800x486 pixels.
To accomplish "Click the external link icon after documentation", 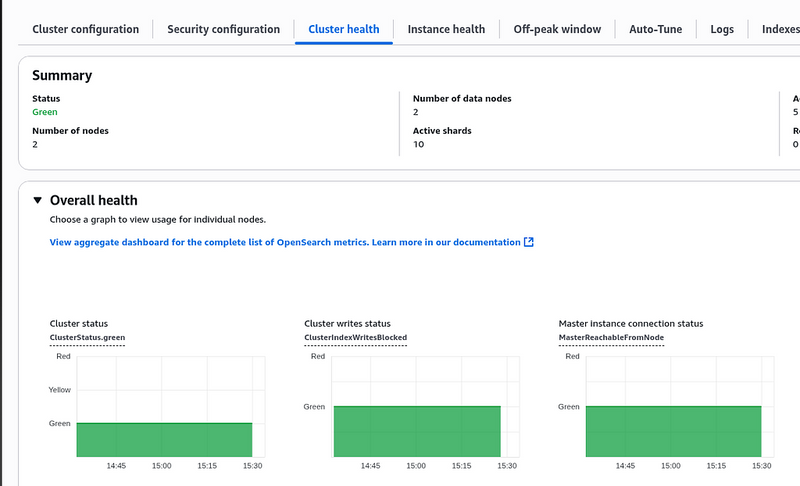I will [529, 242].
